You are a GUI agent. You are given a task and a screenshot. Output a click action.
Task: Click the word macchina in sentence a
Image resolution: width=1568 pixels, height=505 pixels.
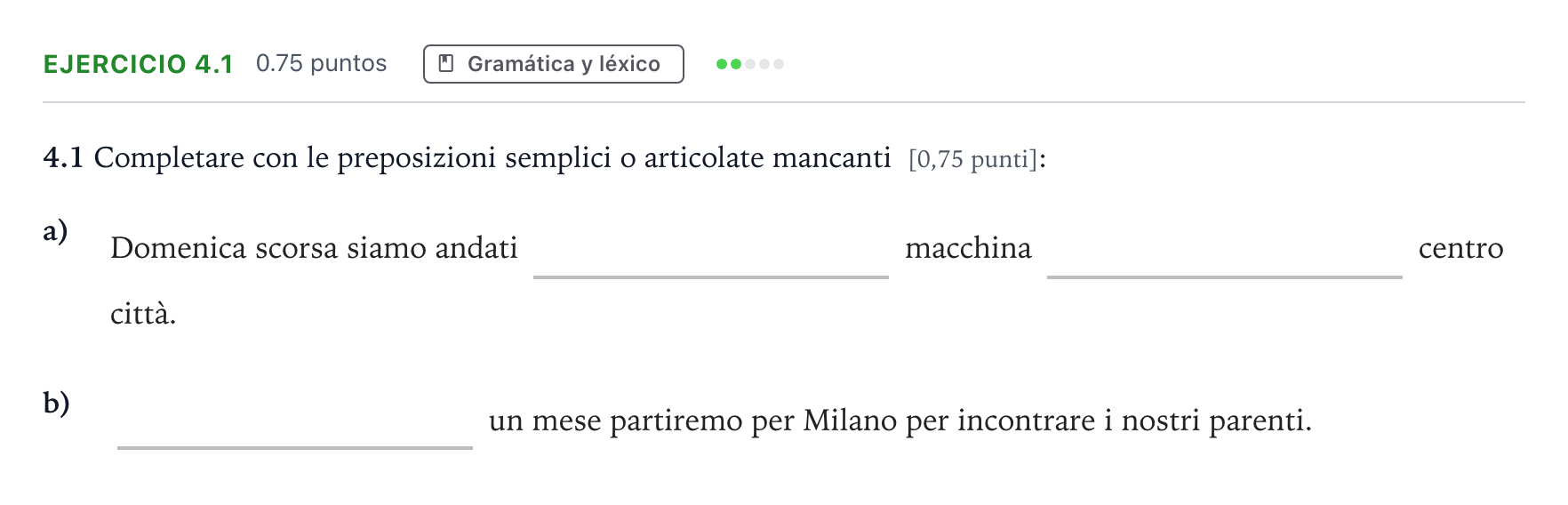[968, 248]
